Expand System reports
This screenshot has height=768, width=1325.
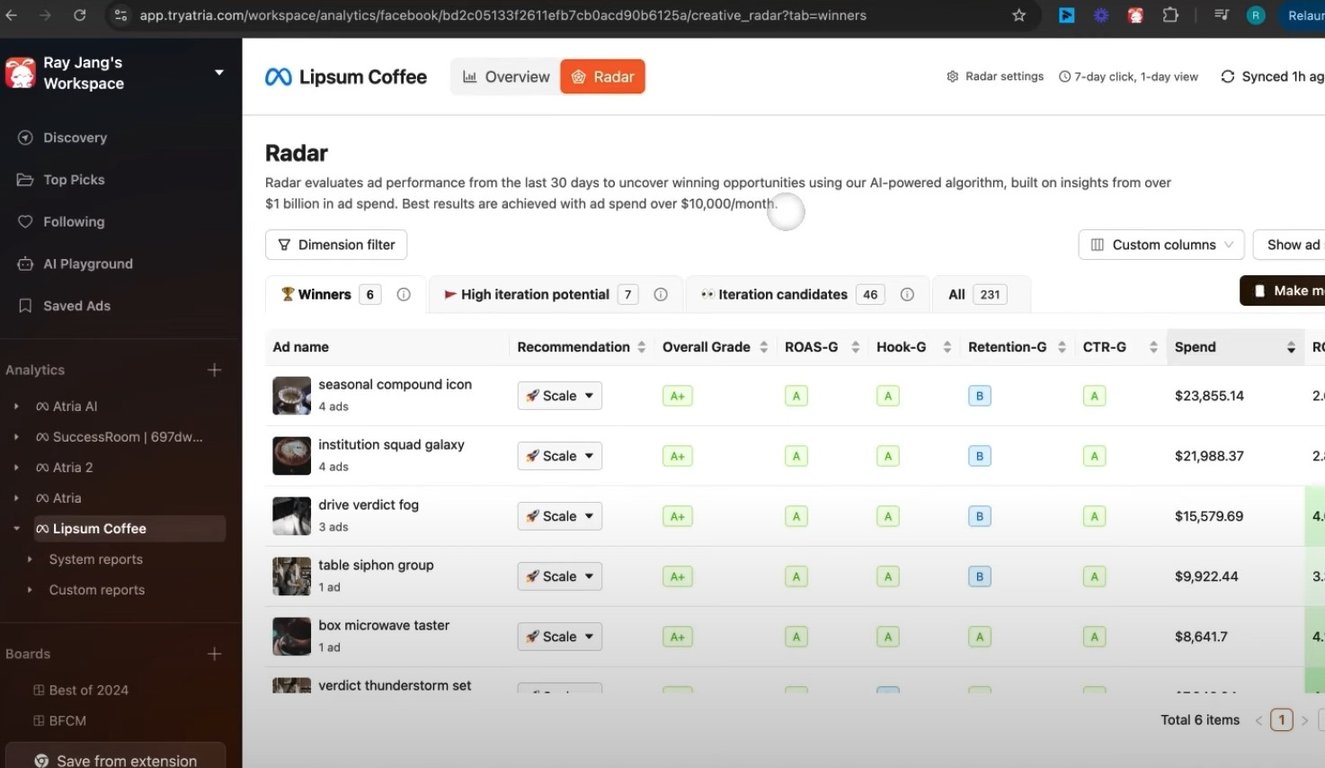30,559
